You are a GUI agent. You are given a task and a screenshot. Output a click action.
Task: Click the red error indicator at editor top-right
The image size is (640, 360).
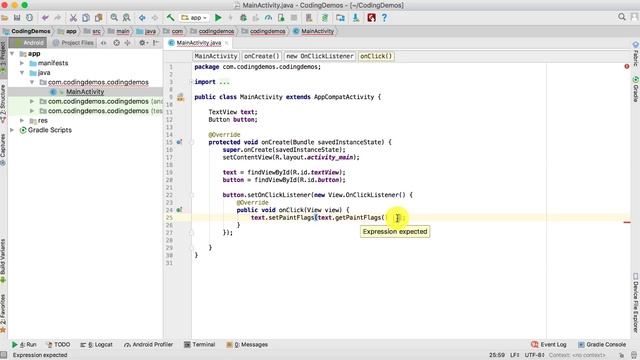click(x=627, y=66)
